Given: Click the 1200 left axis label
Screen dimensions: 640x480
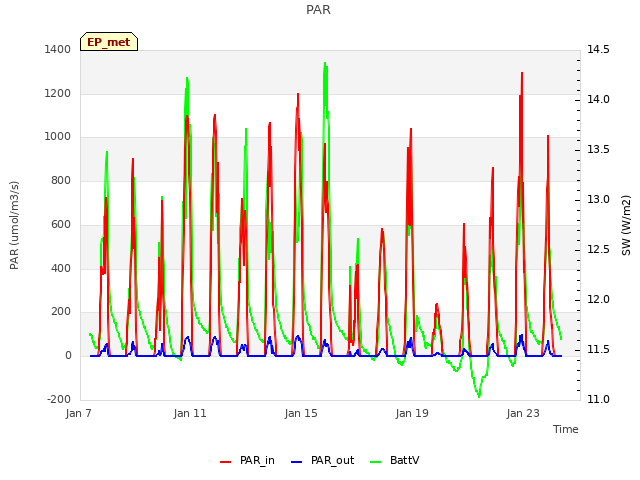Looking at the screenshot, I should click(x=58, y=93).
